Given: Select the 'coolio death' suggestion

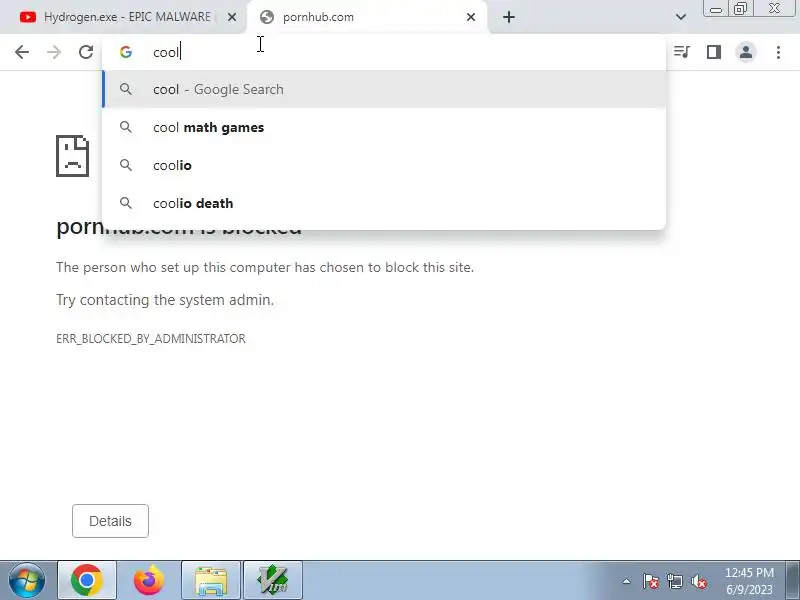Looking at the screenshot, I should click(384, 203).
